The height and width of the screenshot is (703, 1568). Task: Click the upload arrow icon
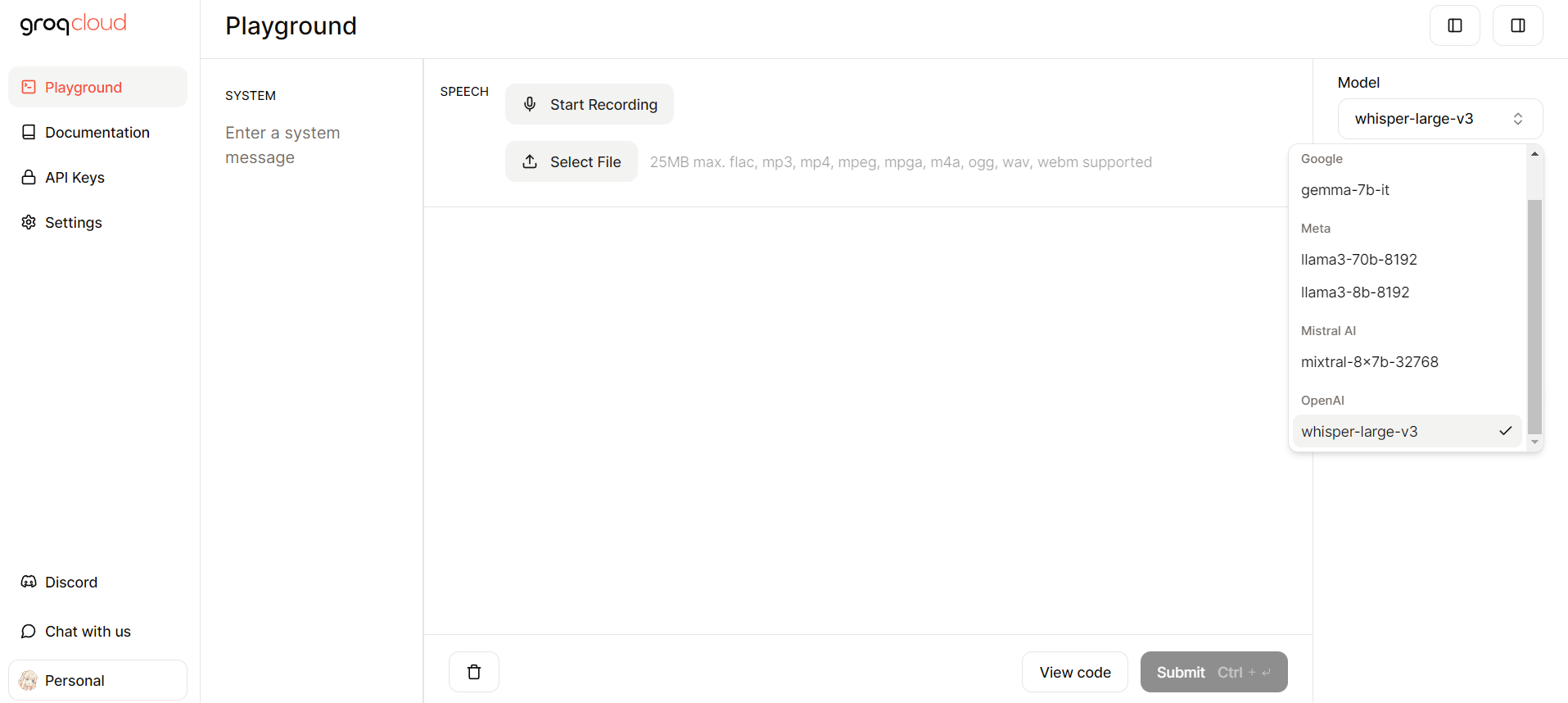[530, 161]
